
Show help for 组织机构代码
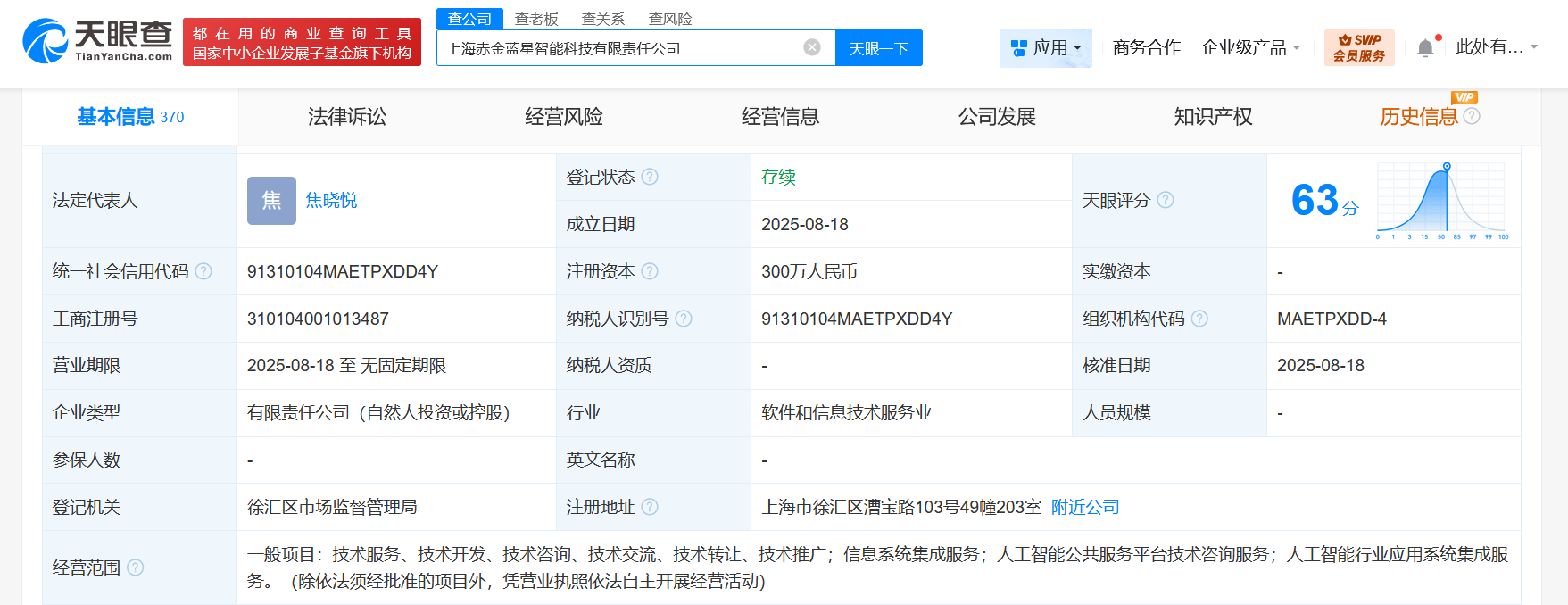tap(1199, 319)
